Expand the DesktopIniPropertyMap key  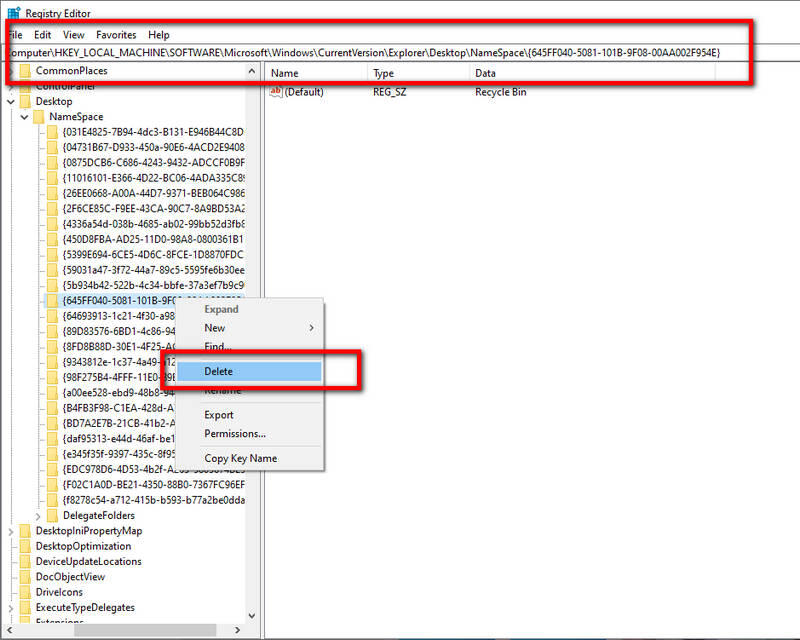pyautogui.click(x=11, y=531)
